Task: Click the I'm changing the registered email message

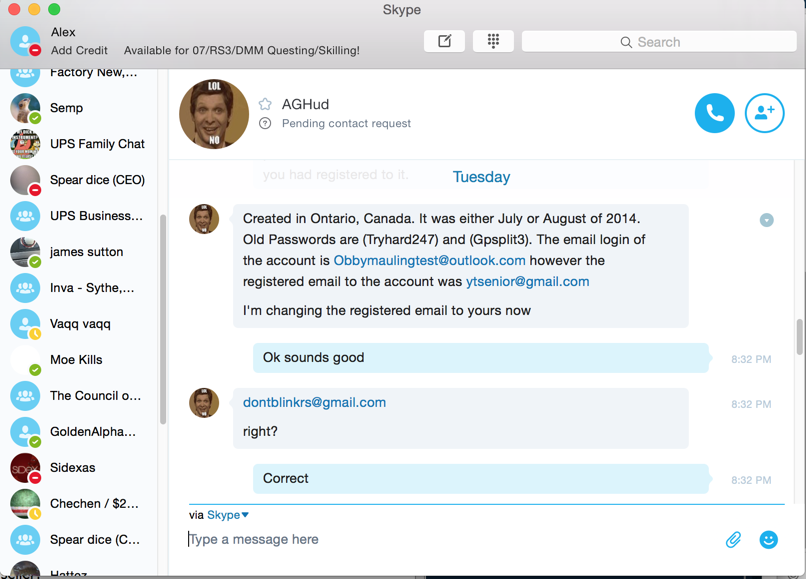Action: [x=387, y=311]
